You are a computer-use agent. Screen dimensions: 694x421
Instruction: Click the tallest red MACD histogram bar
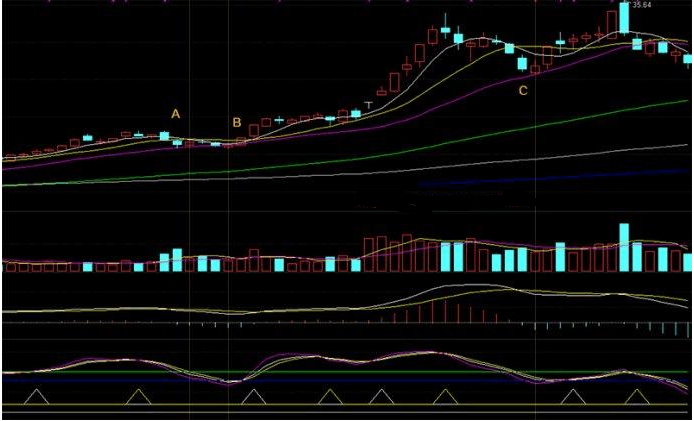pos(432,310)
